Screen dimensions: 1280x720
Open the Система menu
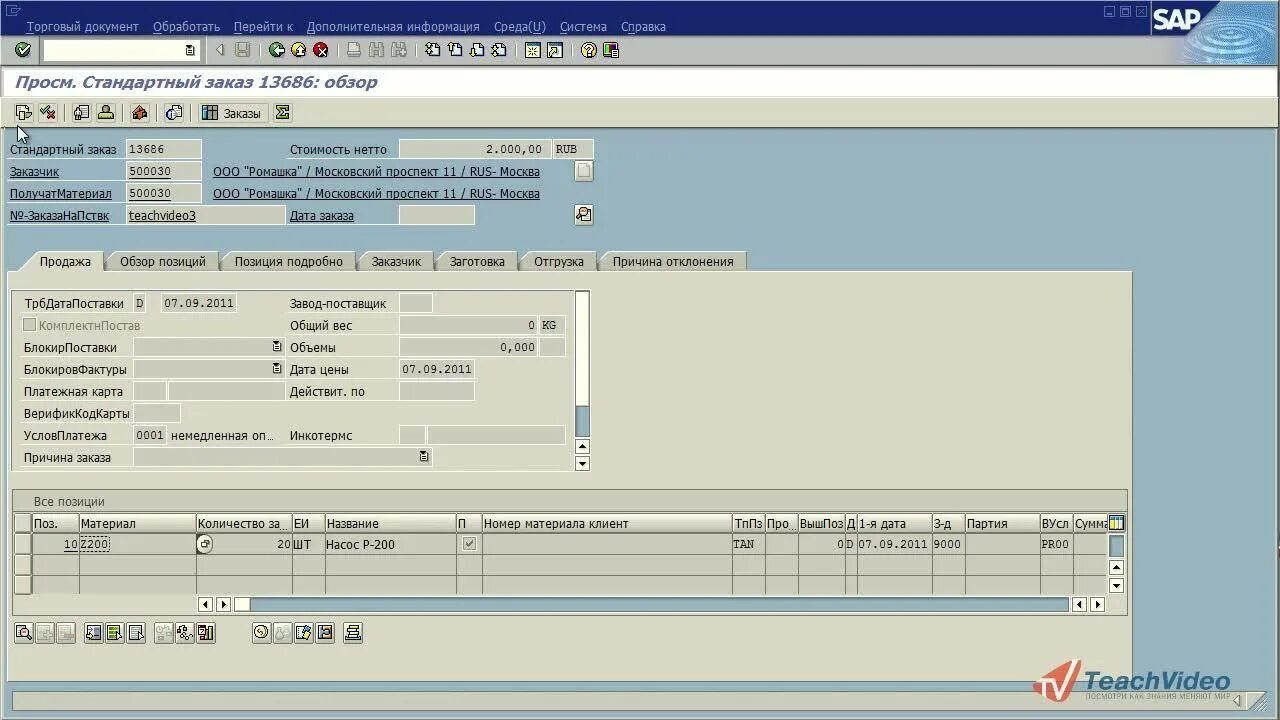(583, 27)
